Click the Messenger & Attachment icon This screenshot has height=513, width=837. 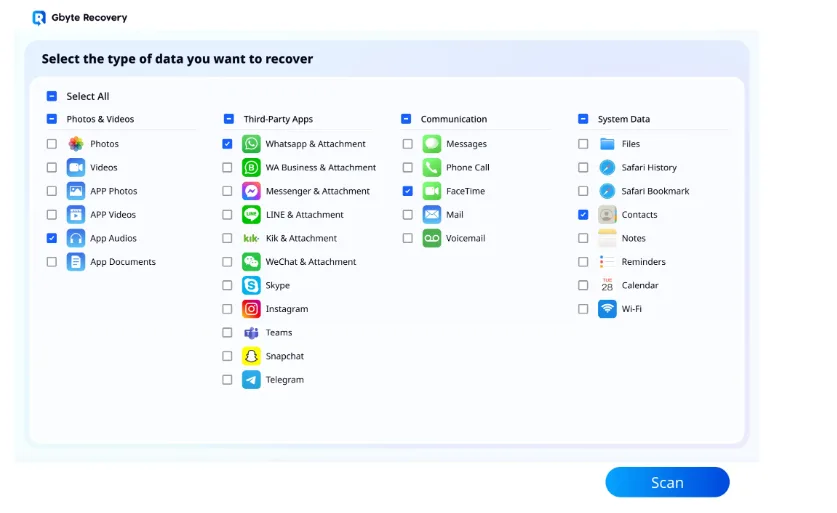(x=251, y=191)
